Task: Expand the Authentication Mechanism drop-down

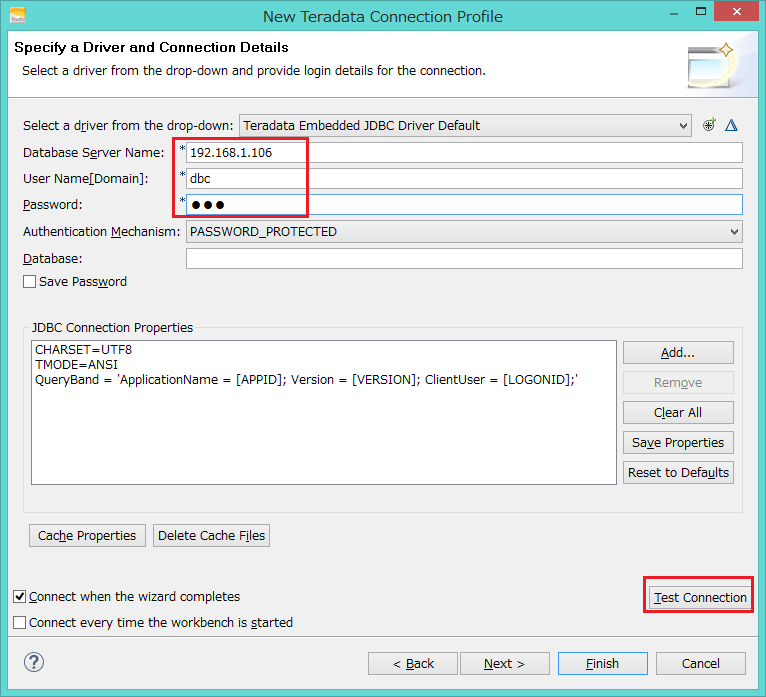Action: click(464, 232)
